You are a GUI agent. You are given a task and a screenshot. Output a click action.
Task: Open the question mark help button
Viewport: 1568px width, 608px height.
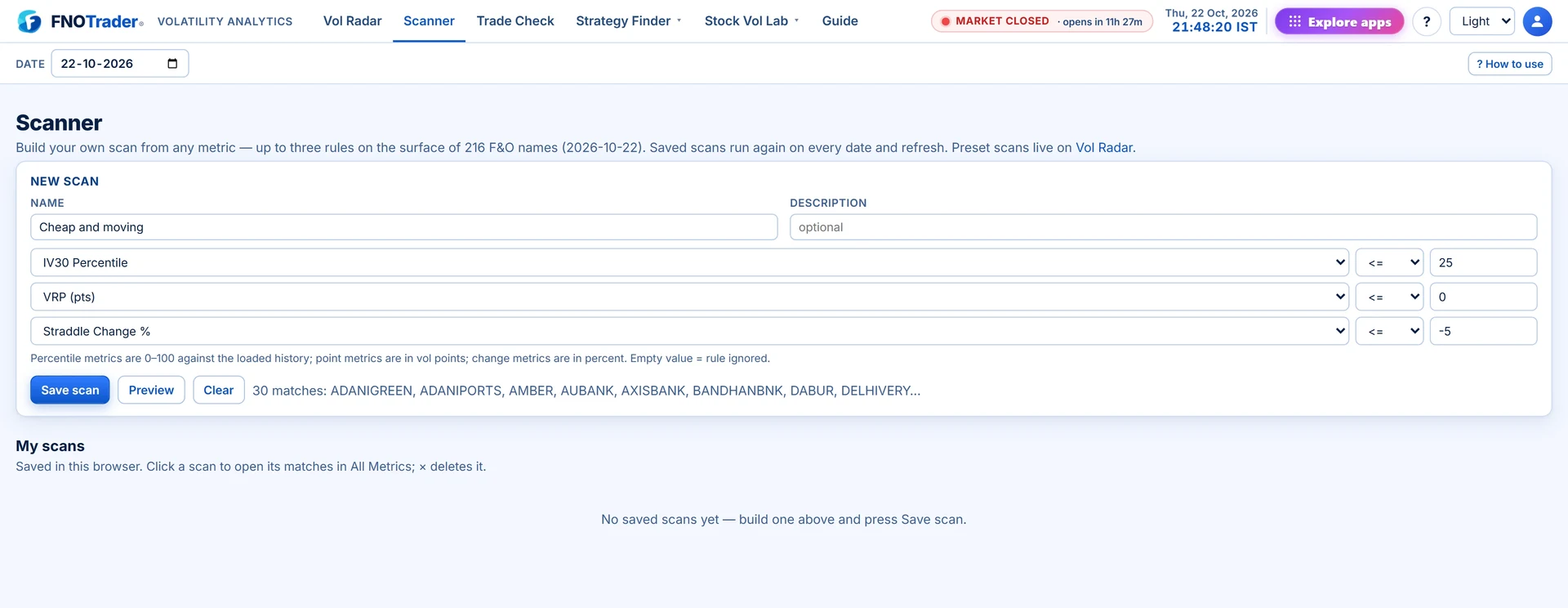[1426, 21]
